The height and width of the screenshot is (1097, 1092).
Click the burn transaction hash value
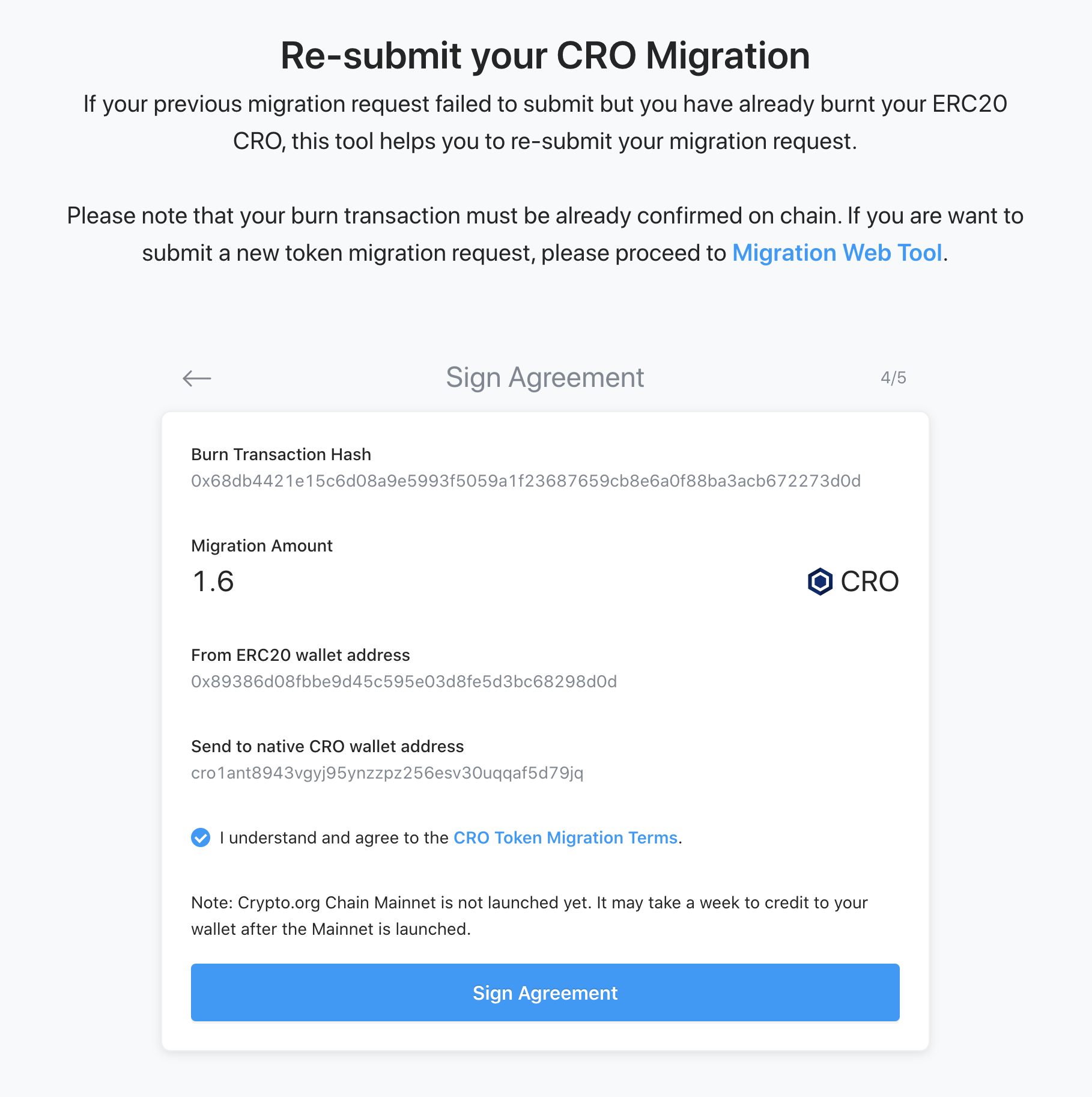(526, 481)
